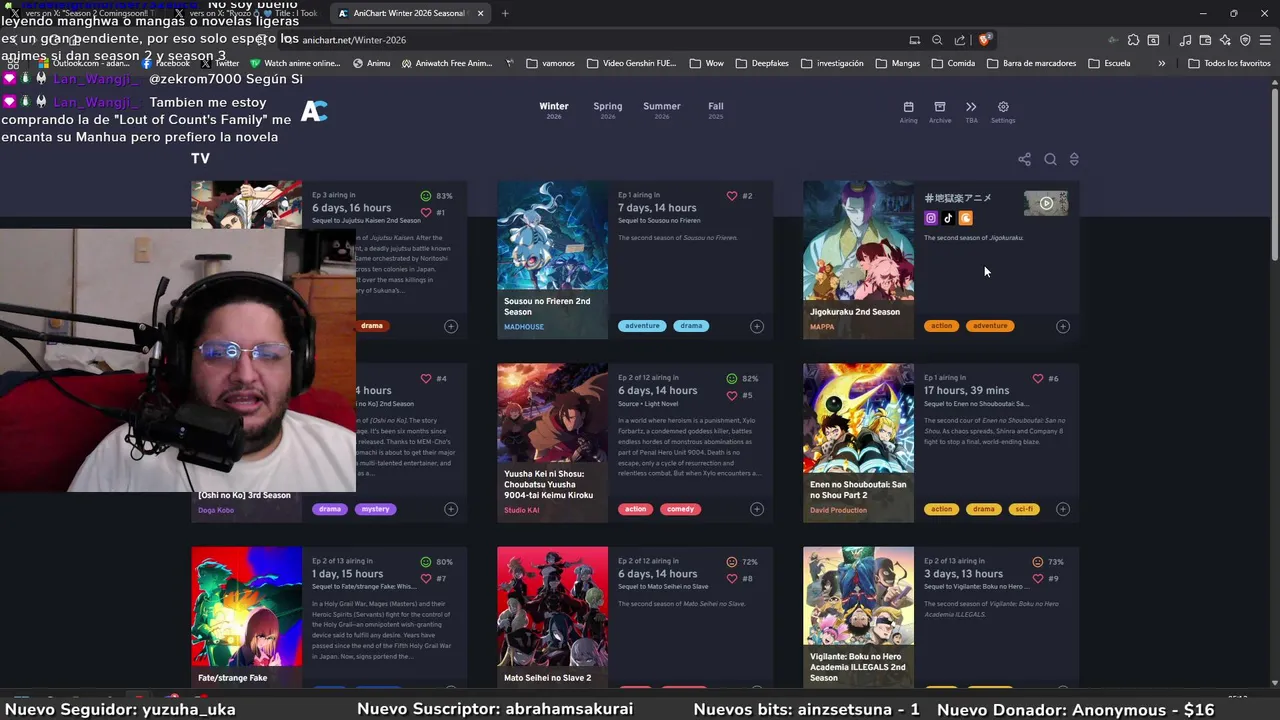
Task: Toggle favorite heart ranked #2 on Frieren
Action: click(732, 196)
